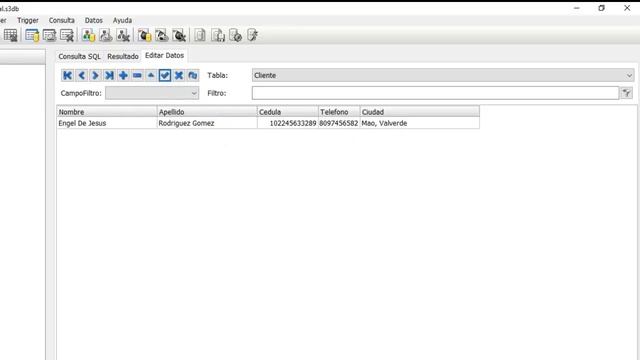Refresh the data with navigator refresh button
This screenshot has height=360, width=640.
pos(193,75)
